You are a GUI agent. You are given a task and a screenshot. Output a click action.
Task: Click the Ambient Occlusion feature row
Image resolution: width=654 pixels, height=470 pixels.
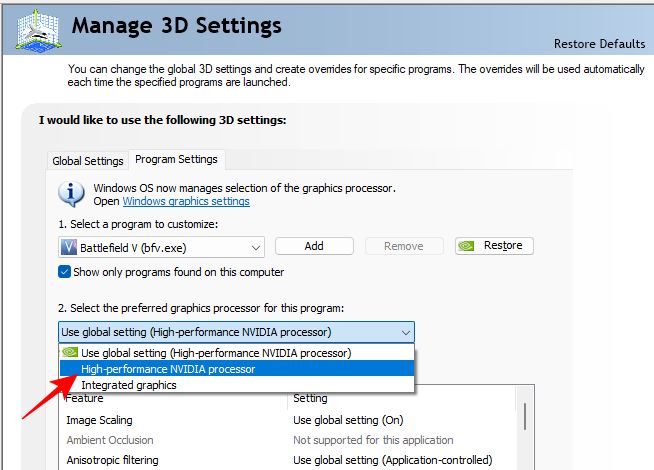pyautogui.click(x=110, y=440)
